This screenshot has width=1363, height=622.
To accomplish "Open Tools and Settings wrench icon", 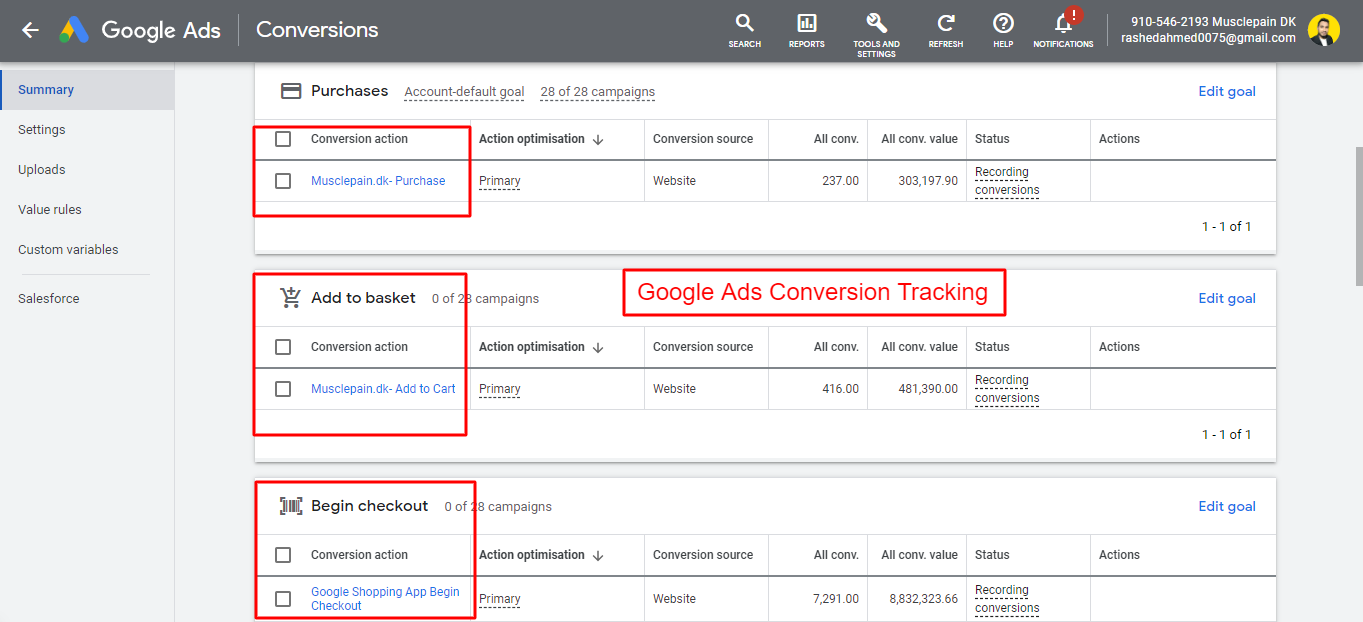I will tap(876, 24).
